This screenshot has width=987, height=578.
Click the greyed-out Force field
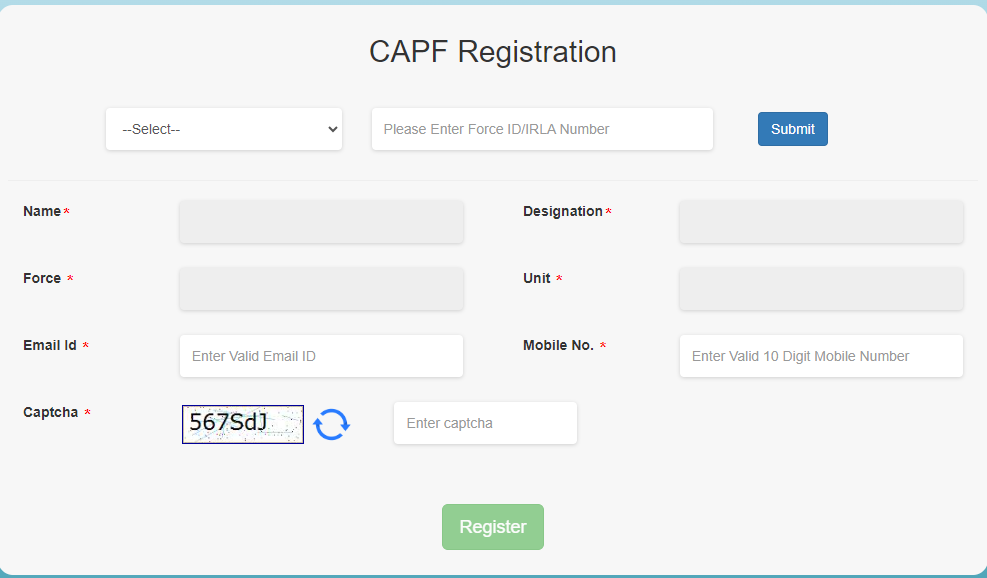321,289
